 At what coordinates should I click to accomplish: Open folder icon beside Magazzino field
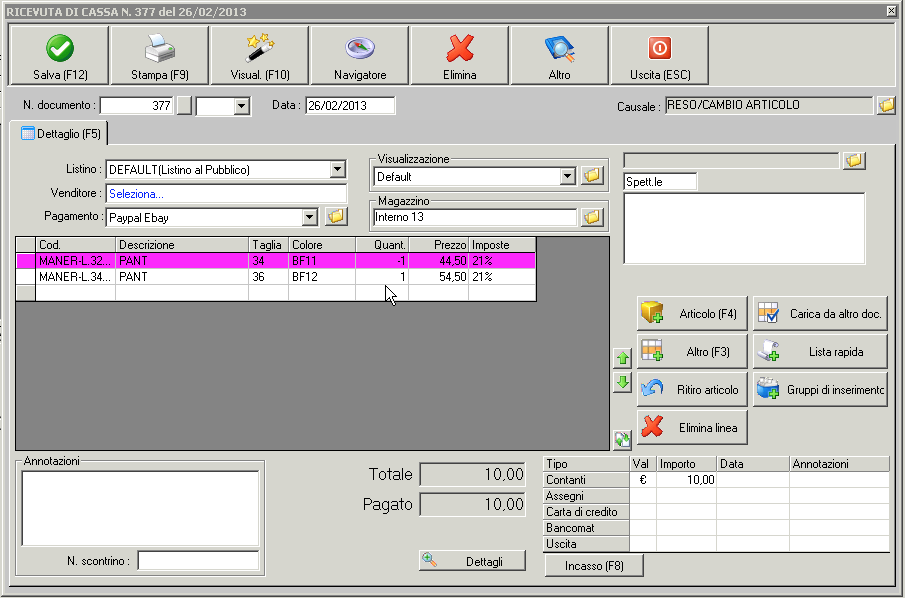pyautogui.click(x=592, y=217)
